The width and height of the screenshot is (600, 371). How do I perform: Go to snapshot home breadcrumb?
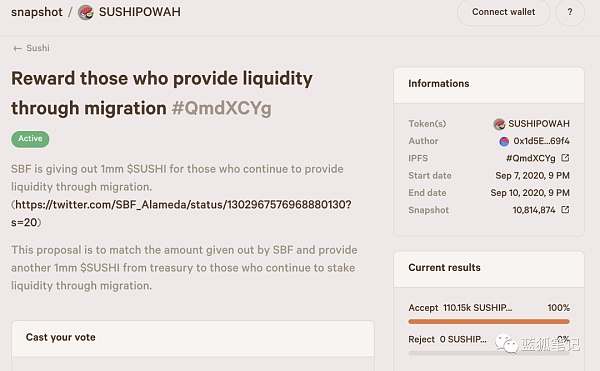(37, 12)
